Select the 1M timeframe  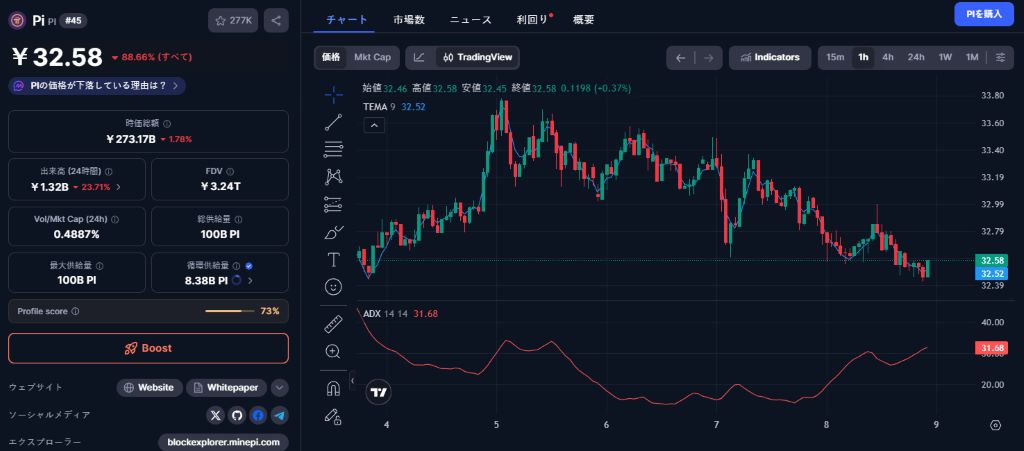(972, 57)
